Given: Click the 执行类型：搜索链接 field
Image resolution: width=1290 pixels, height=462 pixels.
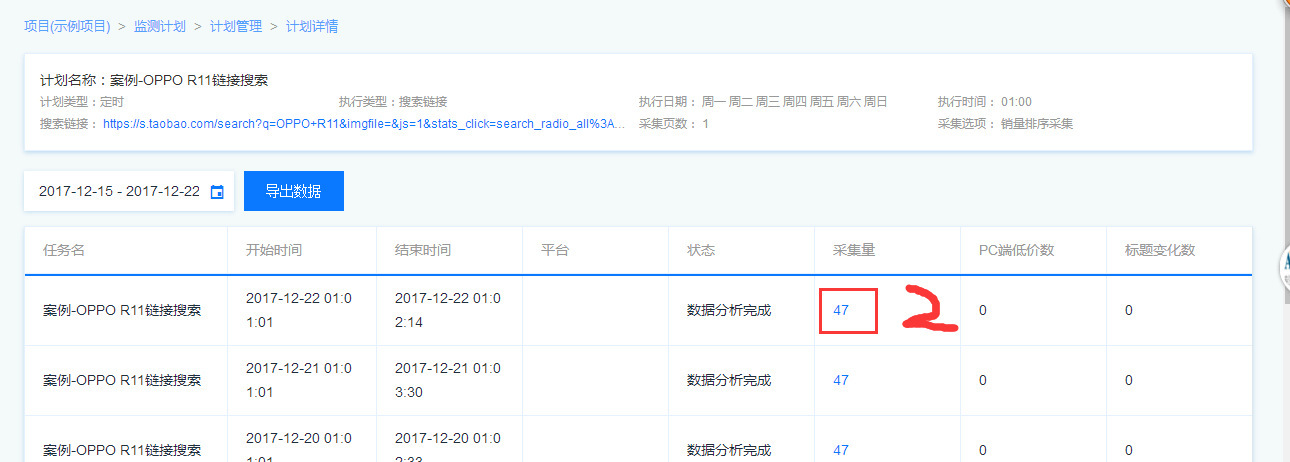Looking at the screenshot, I should [x=393, y=102].
